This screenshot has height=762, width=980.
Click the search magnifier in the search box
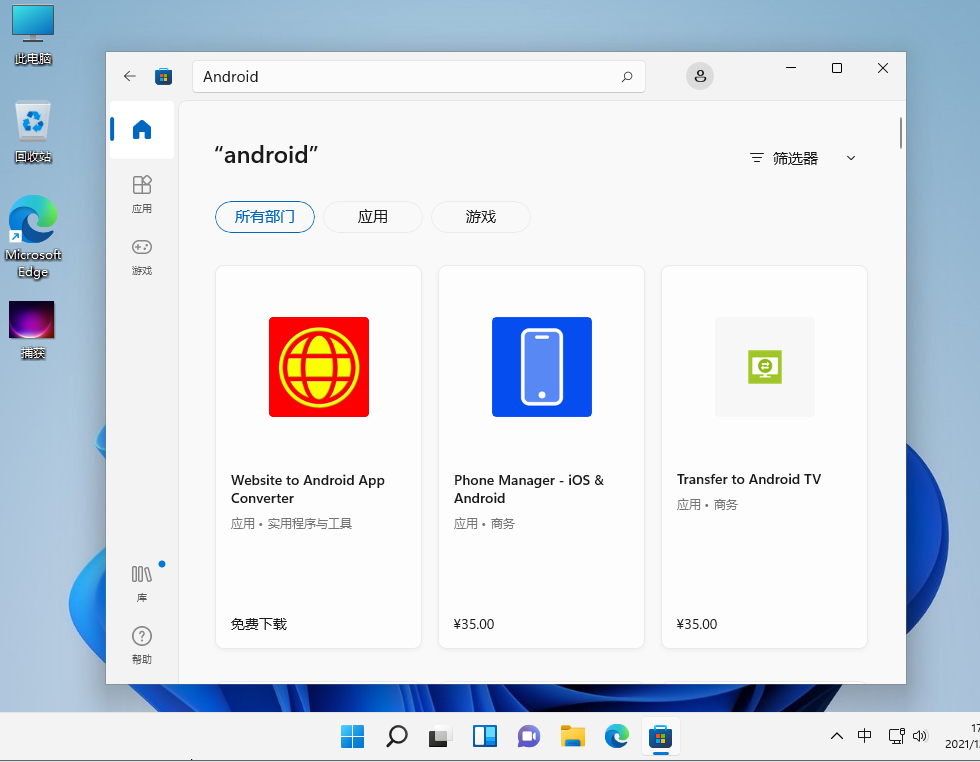pos(627,76)
